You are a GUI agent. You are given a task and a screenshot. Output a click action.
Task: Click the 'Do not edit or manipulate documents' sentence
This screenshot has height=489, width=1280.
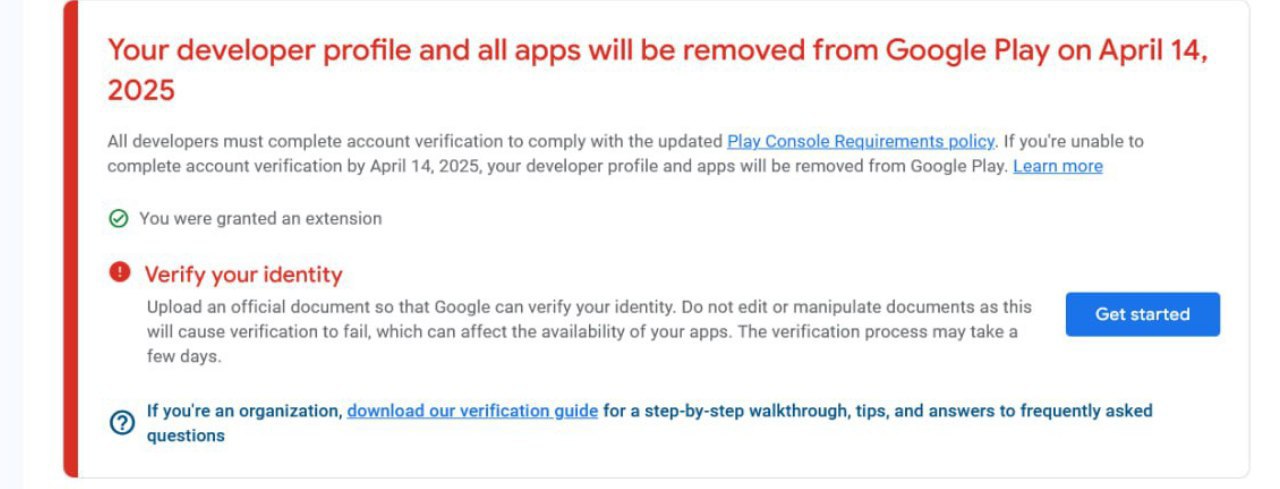pyautogui.click(x=590, y=319)
